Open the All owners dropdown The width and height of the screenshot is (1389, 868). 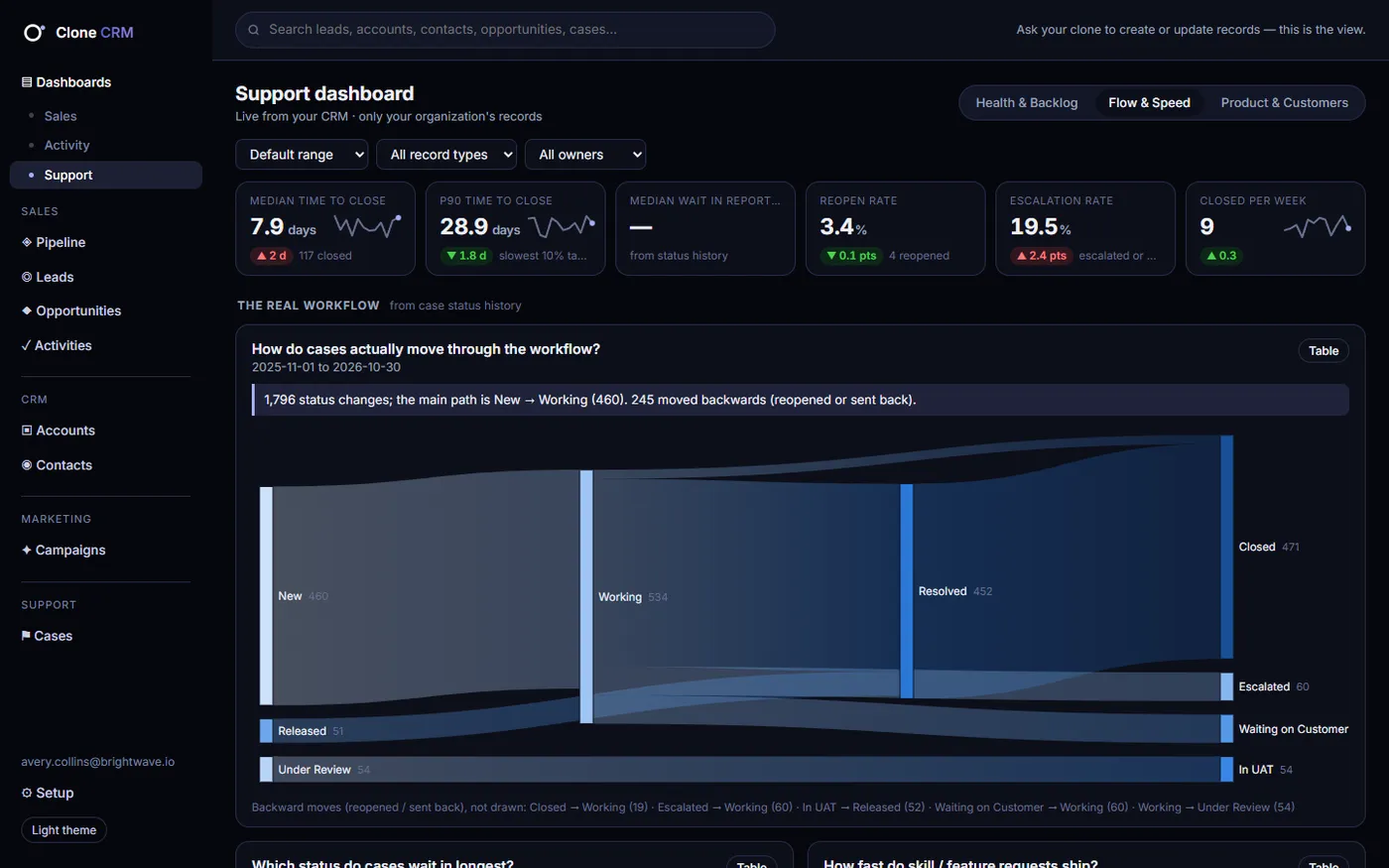(585, 155)
